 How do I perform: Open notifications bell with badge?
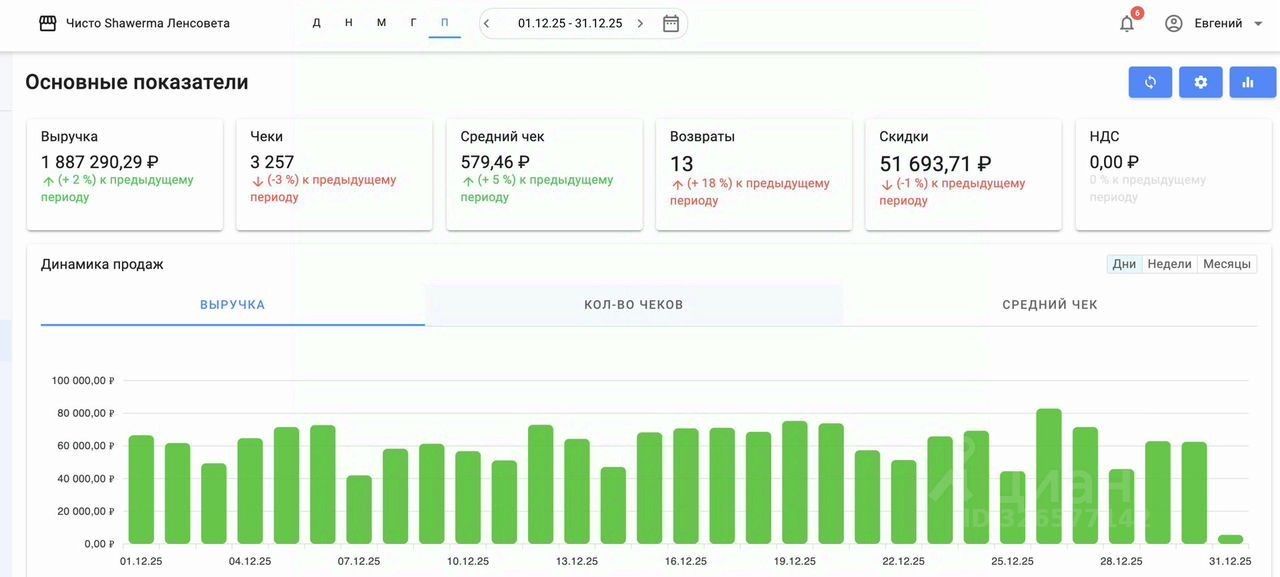[x=1127, y=23]
